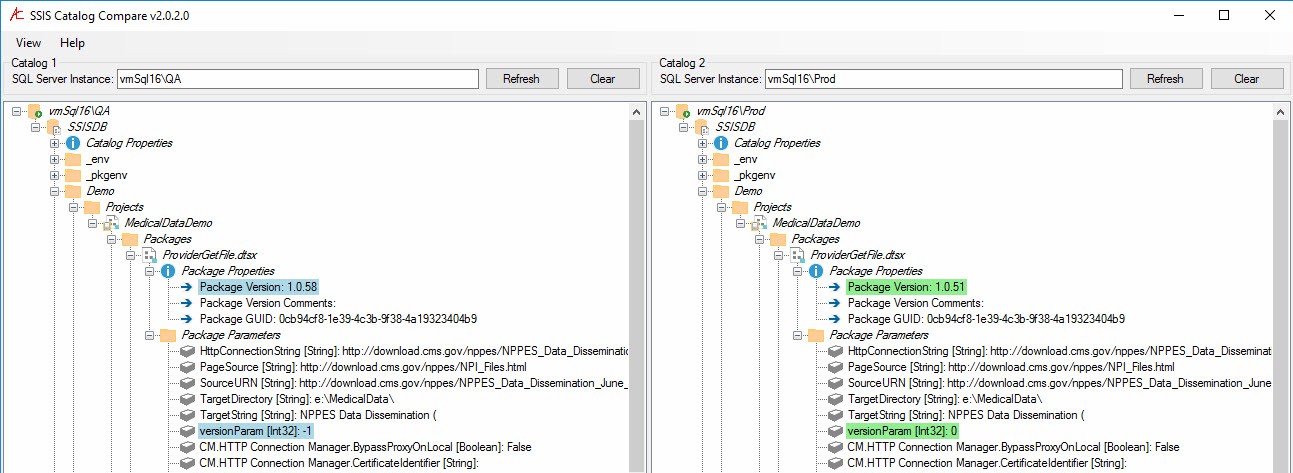The image size is (1293, 473).
Task: Collapse ProviderGetFile.dtsx node in left tree
Action: pos(131,255)
